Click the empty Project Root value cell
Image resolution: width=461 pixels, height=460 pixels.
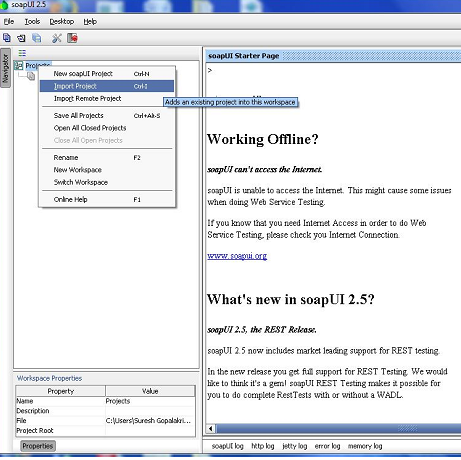(150, 430)
